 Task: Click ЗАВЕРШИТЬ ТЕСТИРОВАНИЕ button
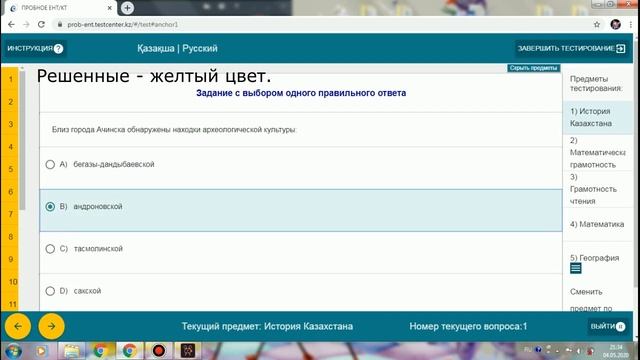tap(571, 49)
